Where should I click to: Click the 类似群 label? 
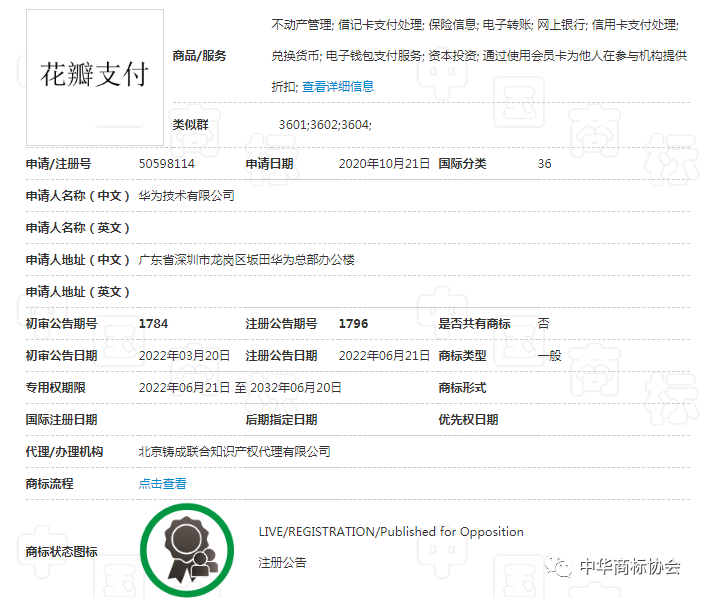[x=191, y=124]
